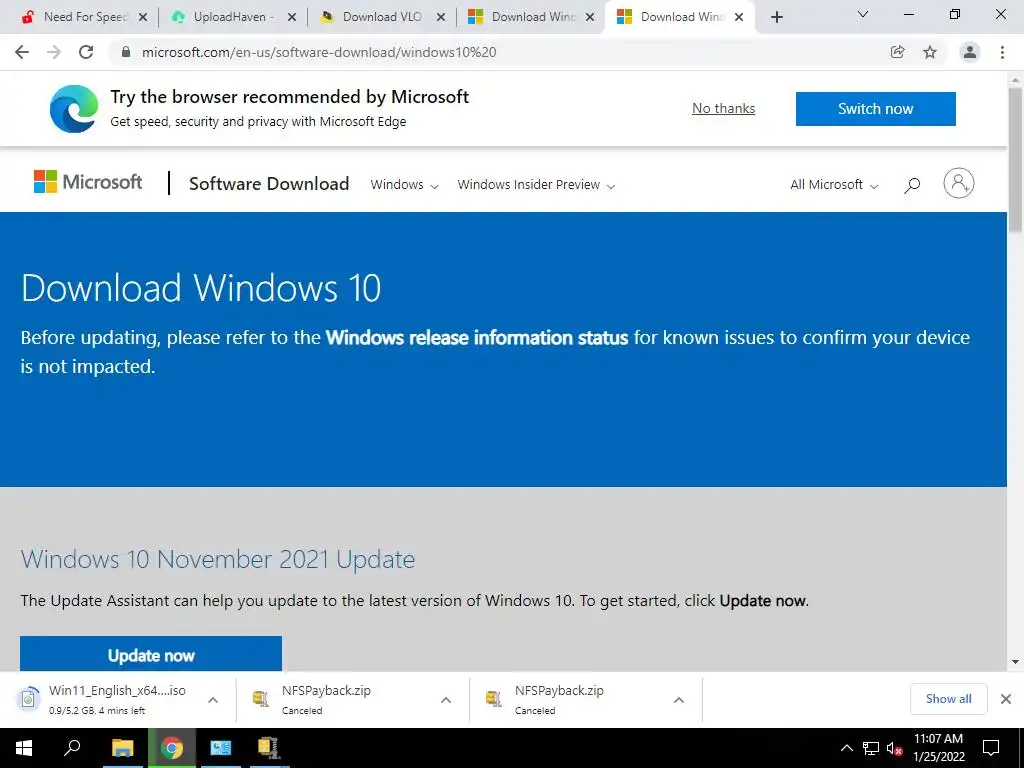Dismiss Edge banner with No thanks
1024x768 pixels.
pos(724,108)
